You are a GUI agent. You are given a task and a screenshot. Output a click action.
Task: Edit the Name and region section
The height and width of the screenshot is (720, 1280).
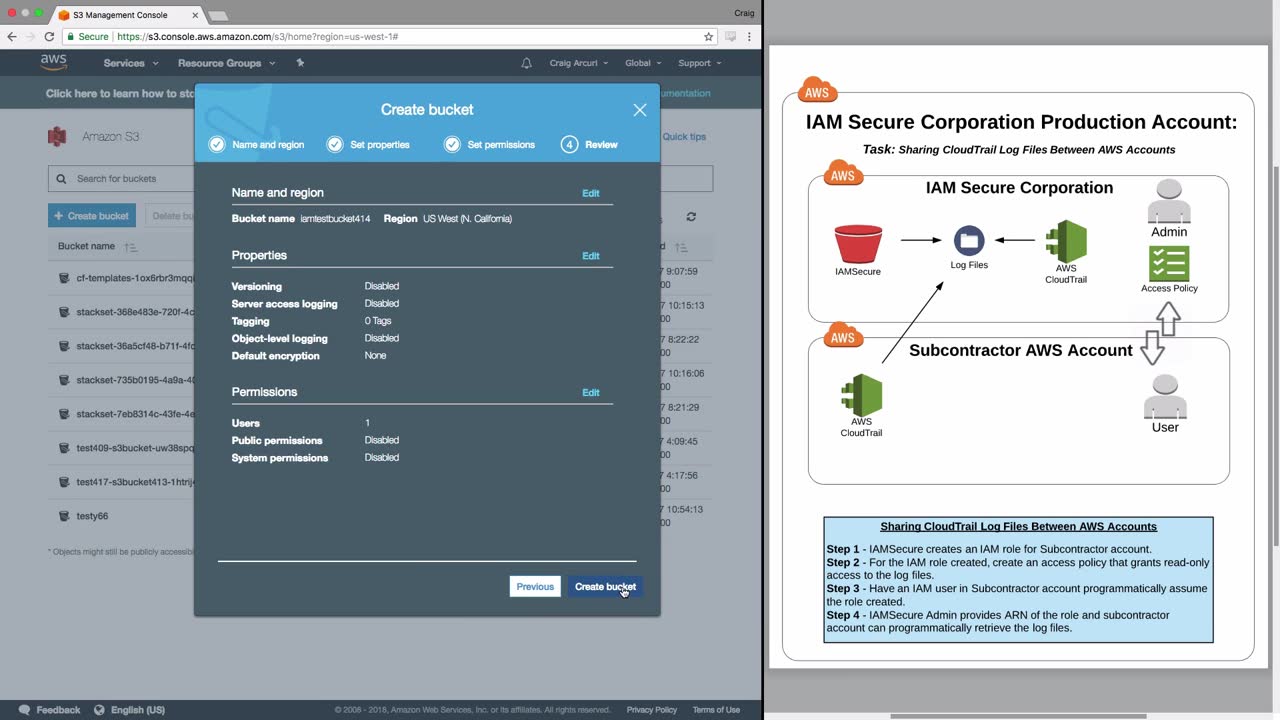pyautogui.click(x=591, y=193)
